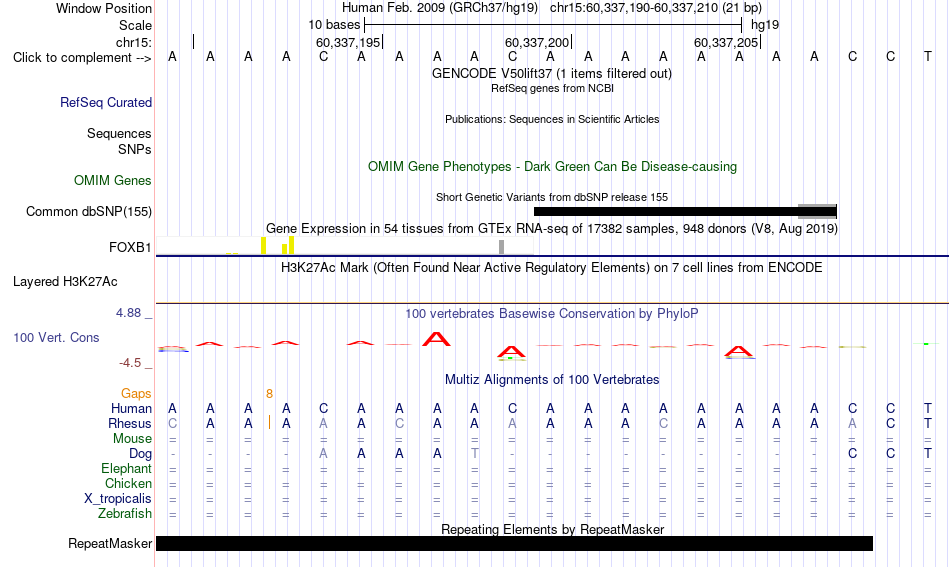Click the SNPs track label
This screenshot has width=950, height=567.
(135, 149)
